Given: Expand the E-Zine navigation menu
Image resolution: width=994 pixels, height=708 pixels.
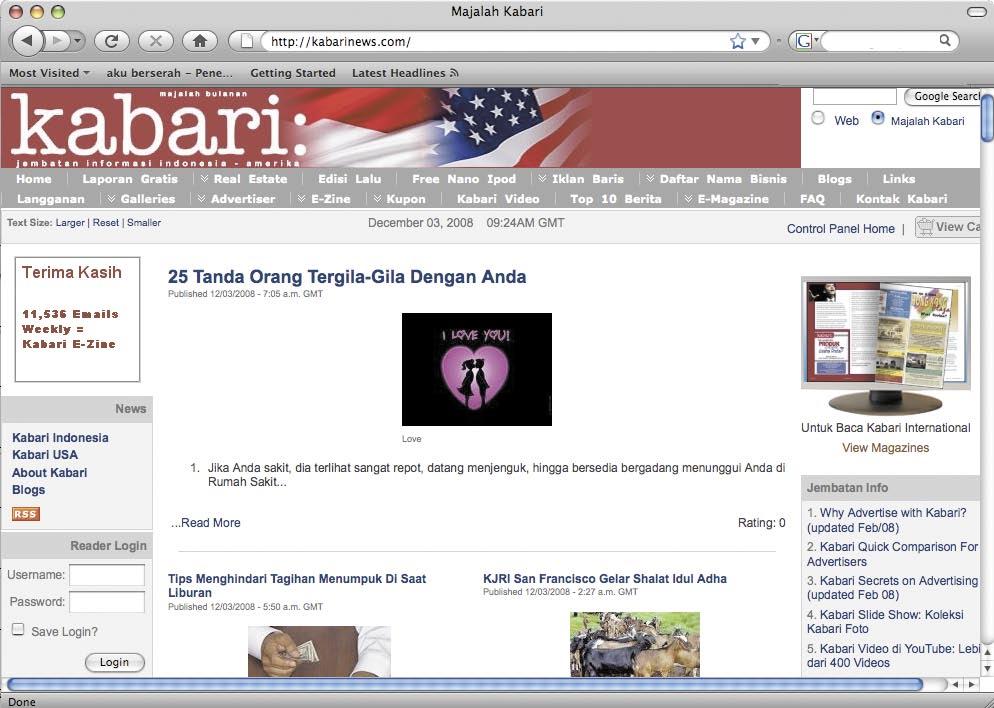Looking at the screenshot, I should pos(324,199).
